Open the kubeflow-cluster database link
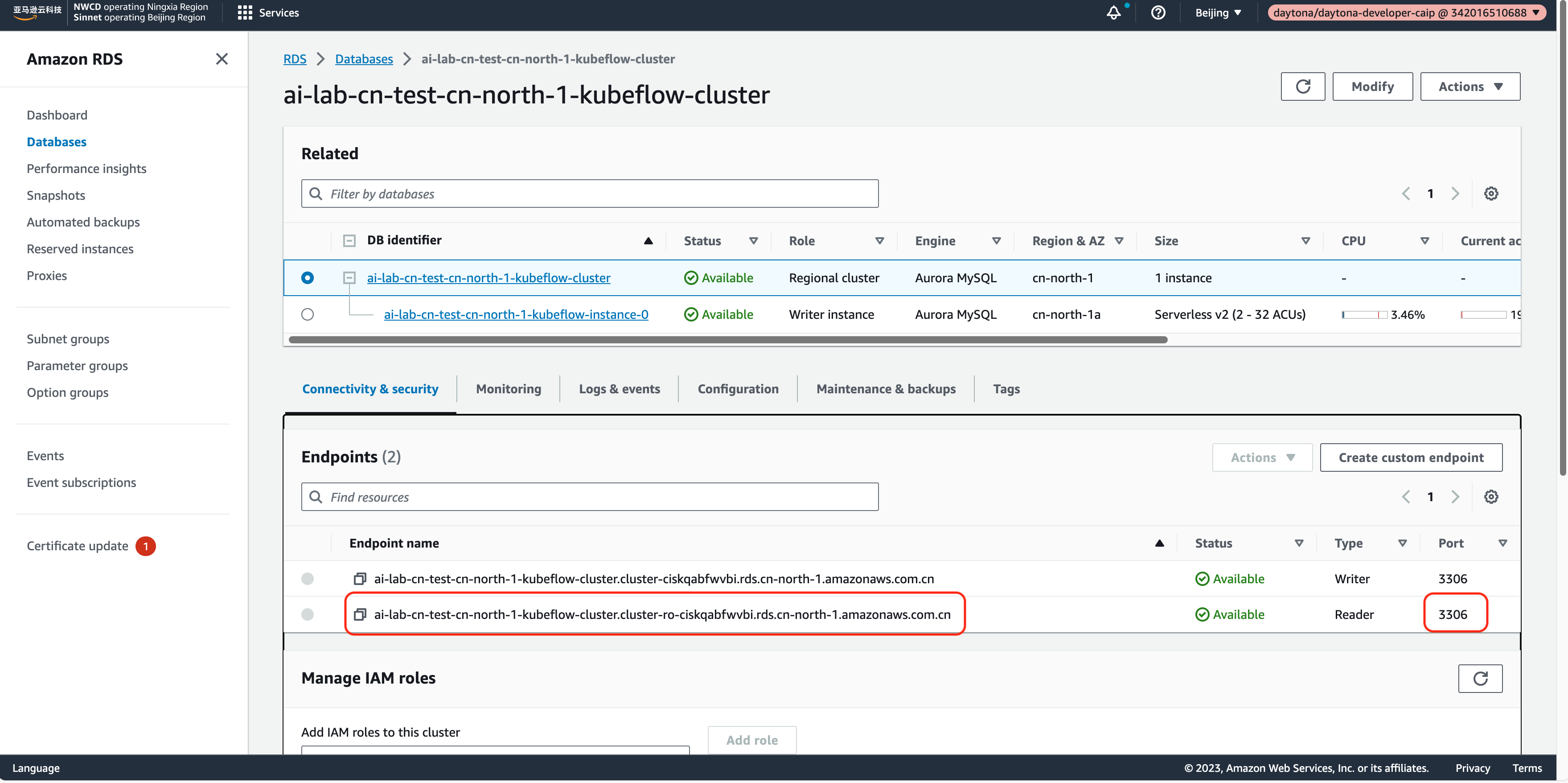Viewport: 1568px width, 783px height. tap(488, 278)
